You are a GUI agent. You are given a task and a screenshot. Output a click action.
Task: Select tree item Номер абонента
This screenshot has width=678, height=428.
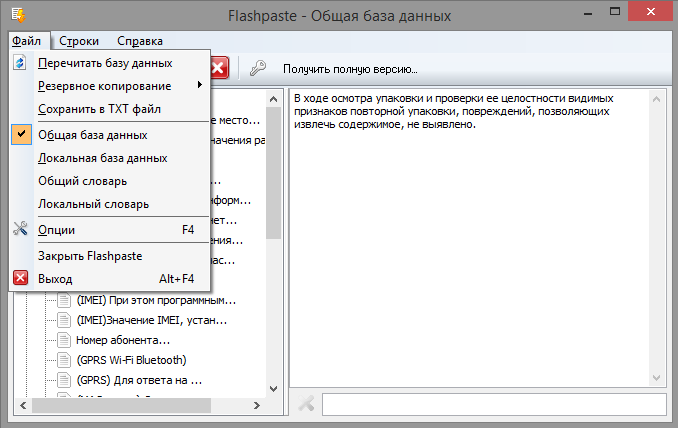tap(123, 340)
